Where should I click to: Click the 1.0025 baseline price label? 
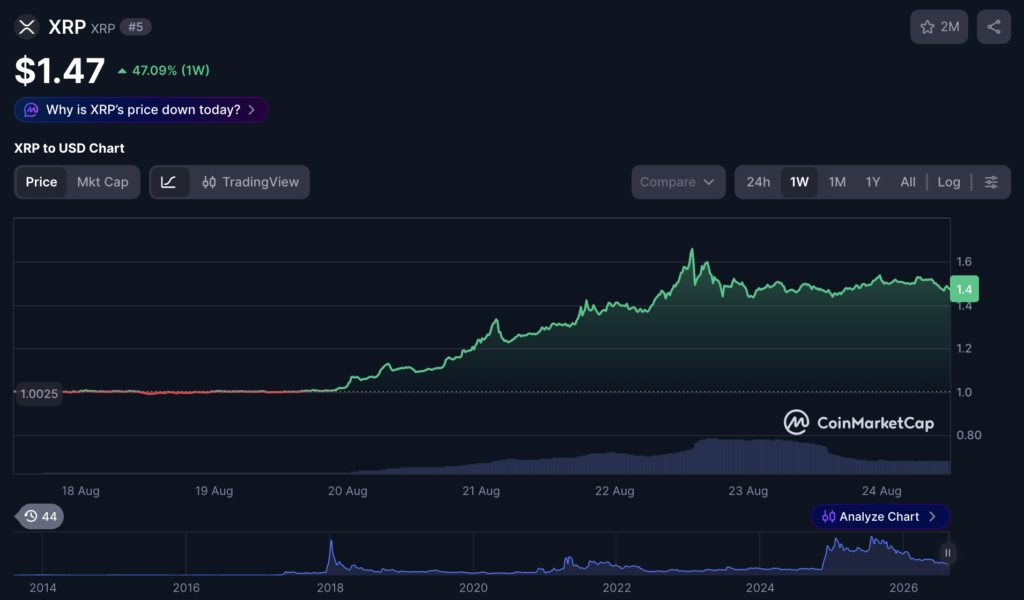point(39,394)
